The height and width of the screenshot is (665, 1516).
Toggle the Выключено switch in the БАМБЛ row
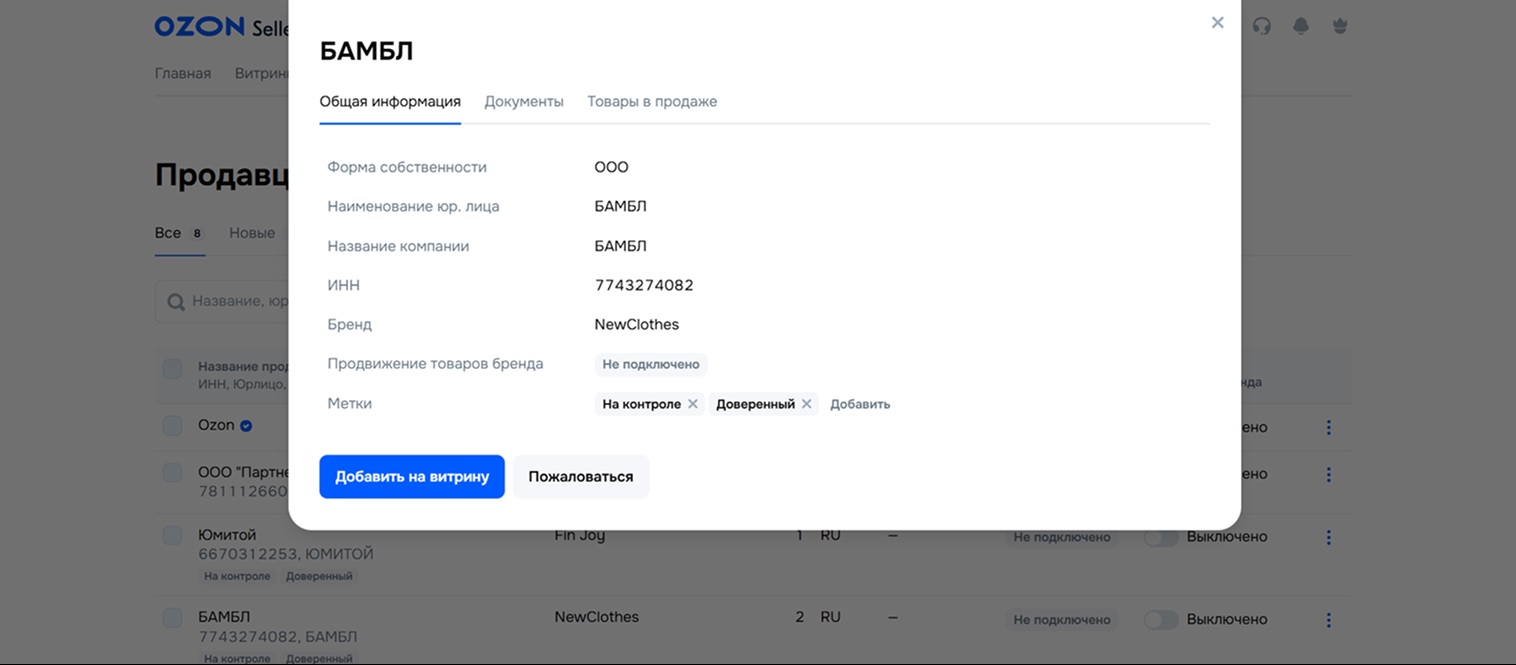(1161, 619)
